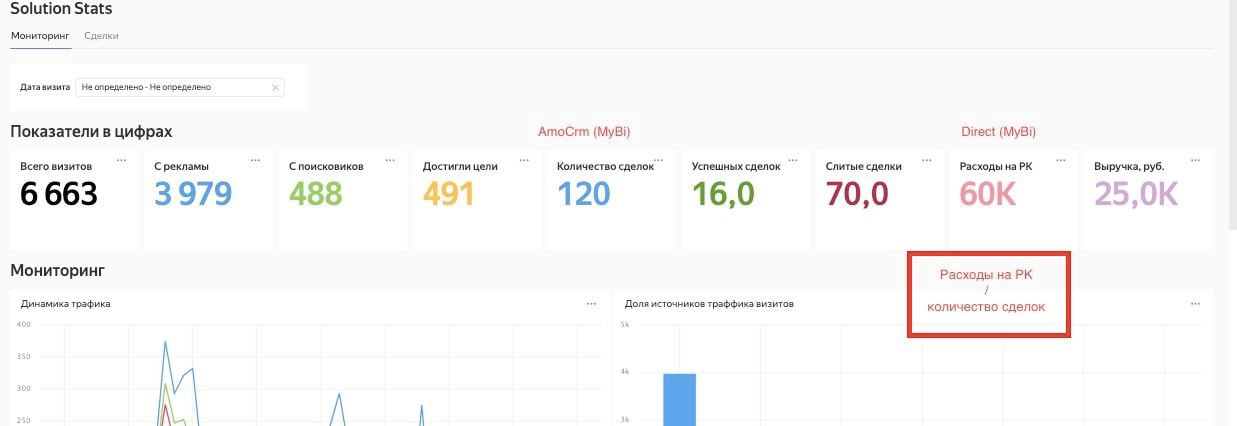Open the three-dot menu on Достигли цели card
Viewport: 1237px width, 426px height.
525,160
